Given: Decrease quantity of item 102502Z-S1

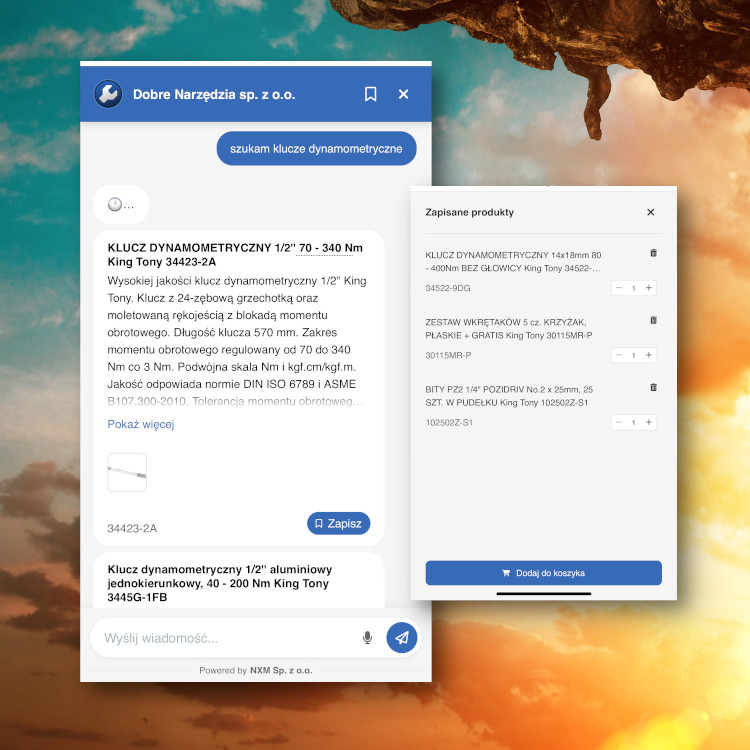Looking at the screenshot, I should pyautogui.click(x=619, y=422).
